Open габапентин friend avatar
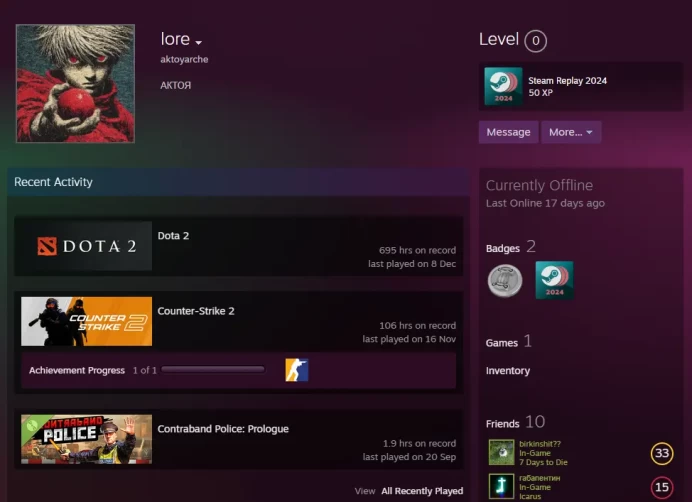The height and width of the screenshot is (502, 692). tap(501, 486)
